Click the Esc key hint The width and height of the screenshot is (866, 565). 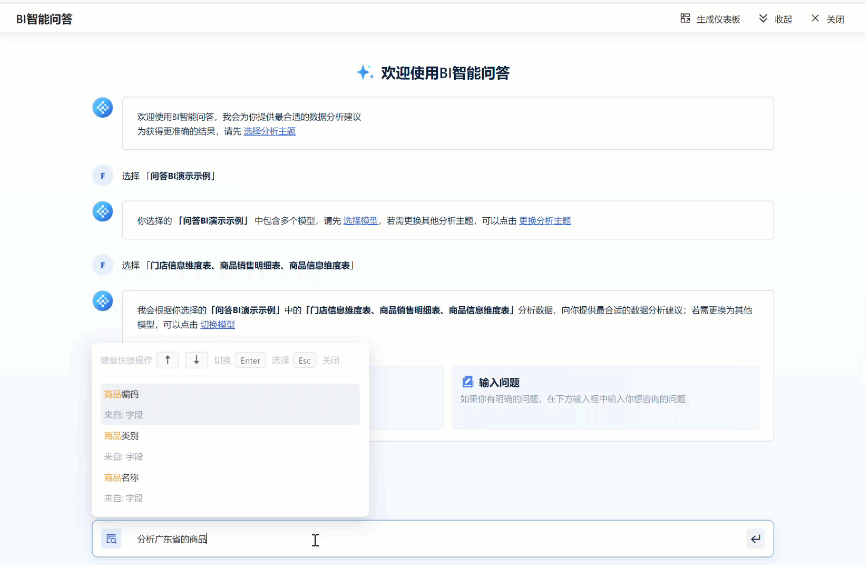304,360
